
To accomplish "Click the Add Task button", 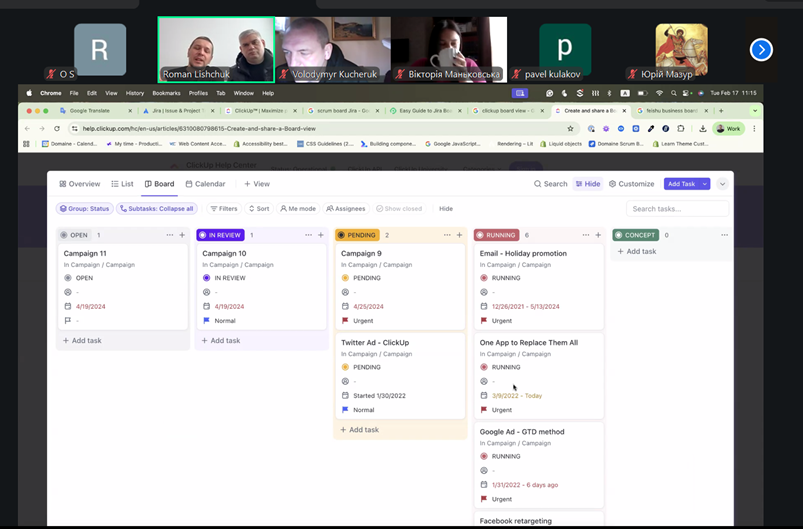I will (x=682, y=184).
